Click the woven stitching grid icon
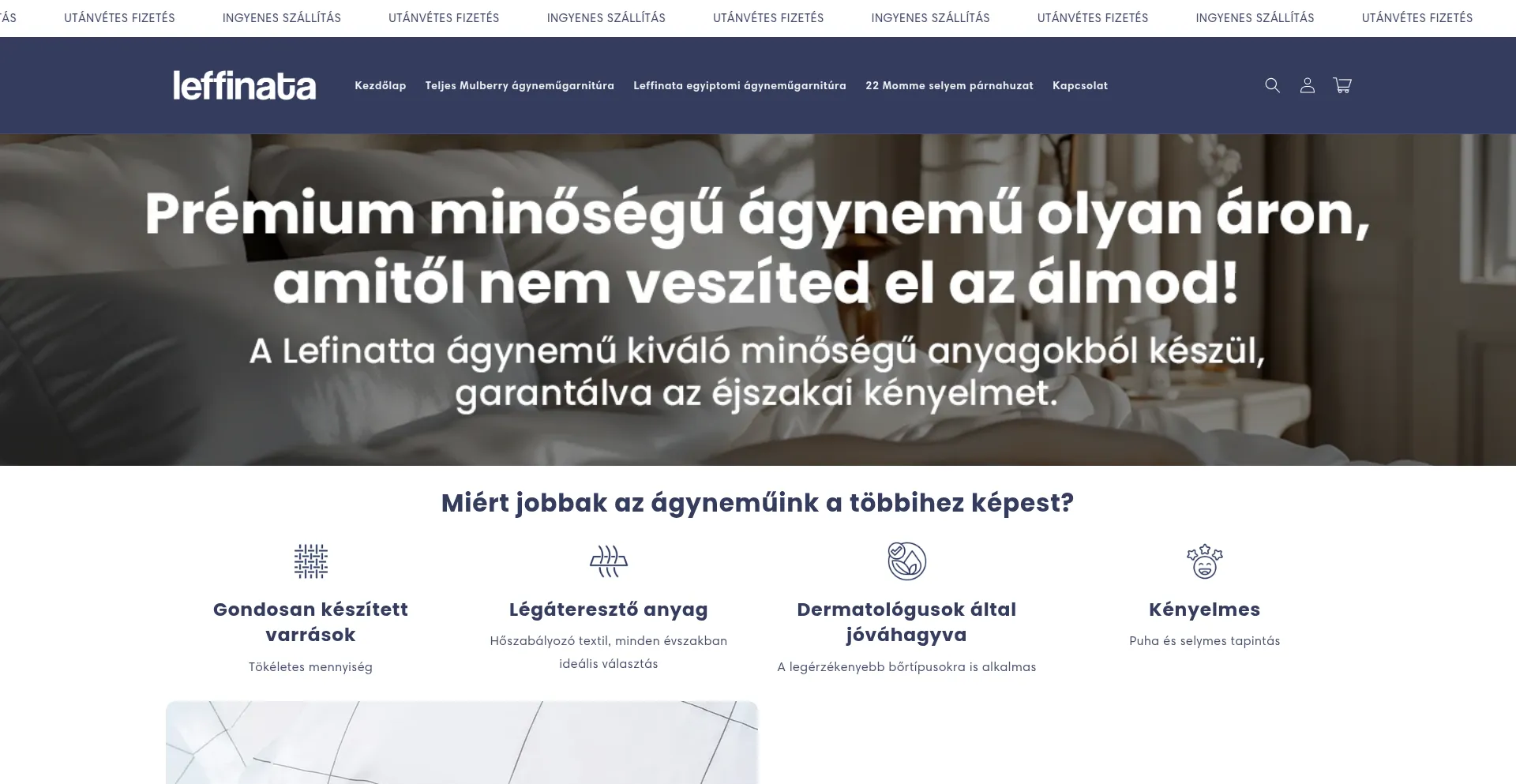 coord(310,561)
